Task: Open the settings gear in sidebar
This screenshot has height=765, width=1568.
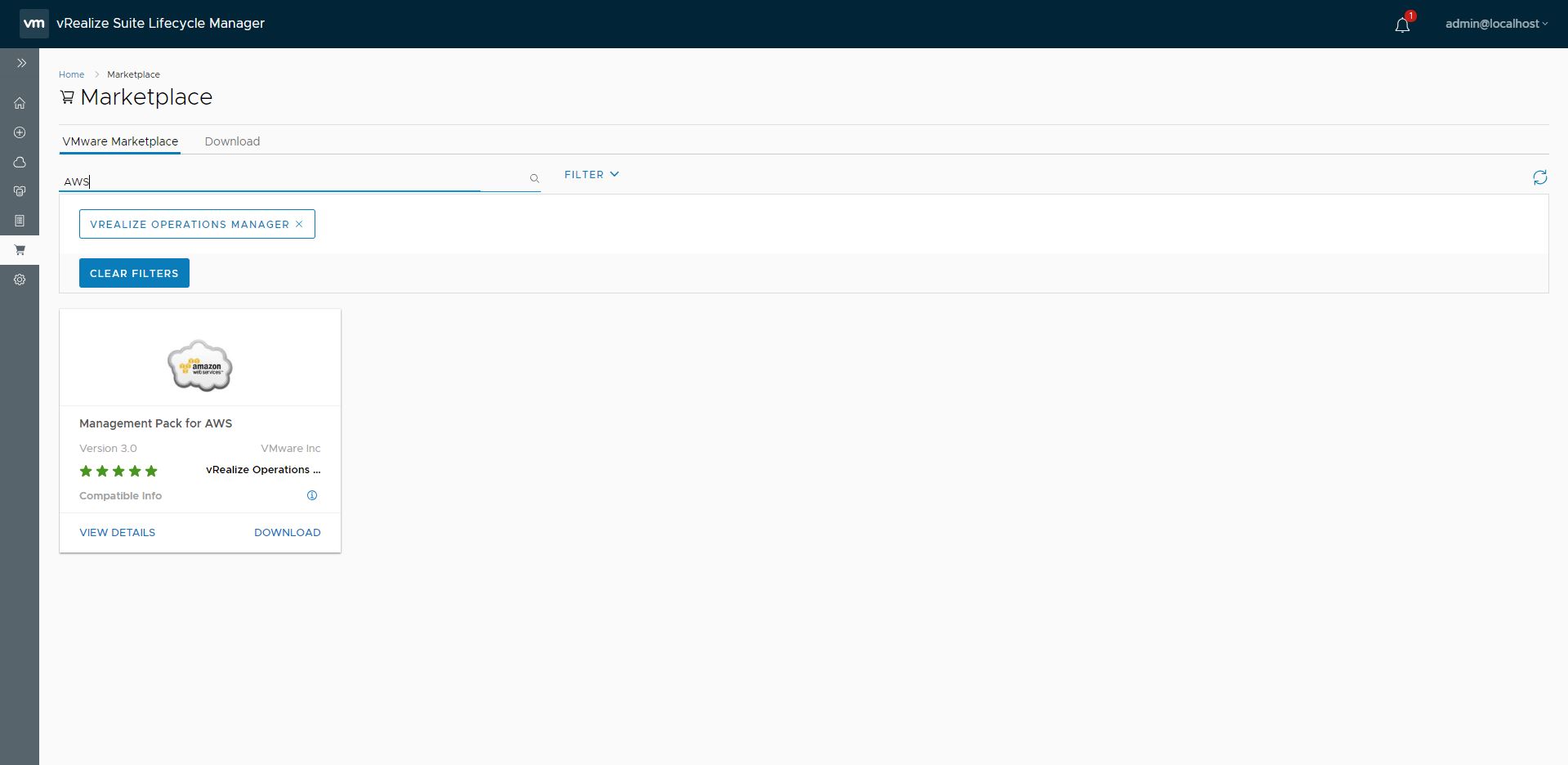Action: pos(20,280)
